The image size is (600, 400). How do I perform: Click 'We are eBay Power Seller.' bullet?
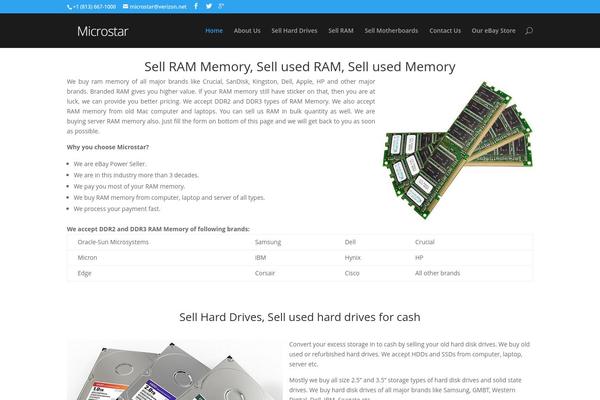click(110, 164)
